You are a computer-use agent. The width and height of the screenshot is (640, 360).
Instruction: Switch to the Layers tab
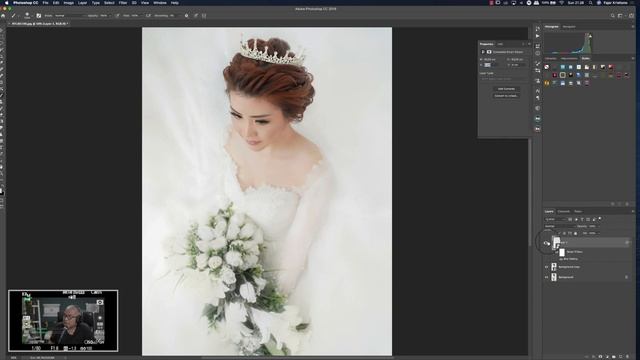[x=549, y=211]
